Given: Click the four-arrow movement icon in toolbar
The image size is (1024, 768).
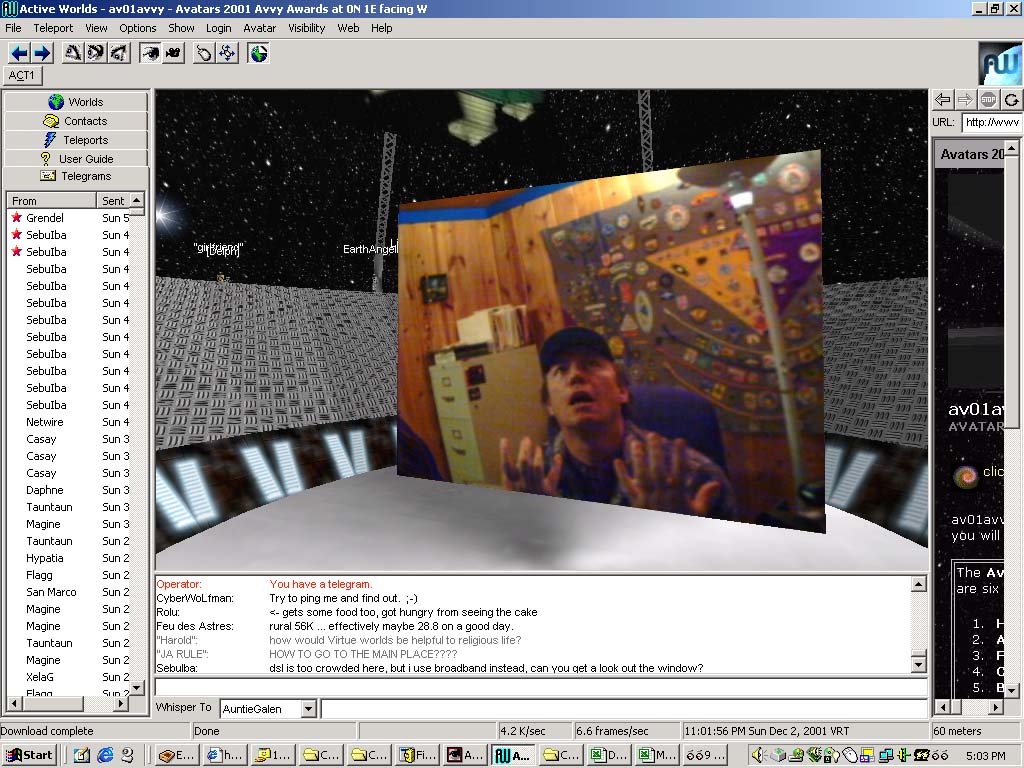Looking at the screenshot, I should point(228,53).
